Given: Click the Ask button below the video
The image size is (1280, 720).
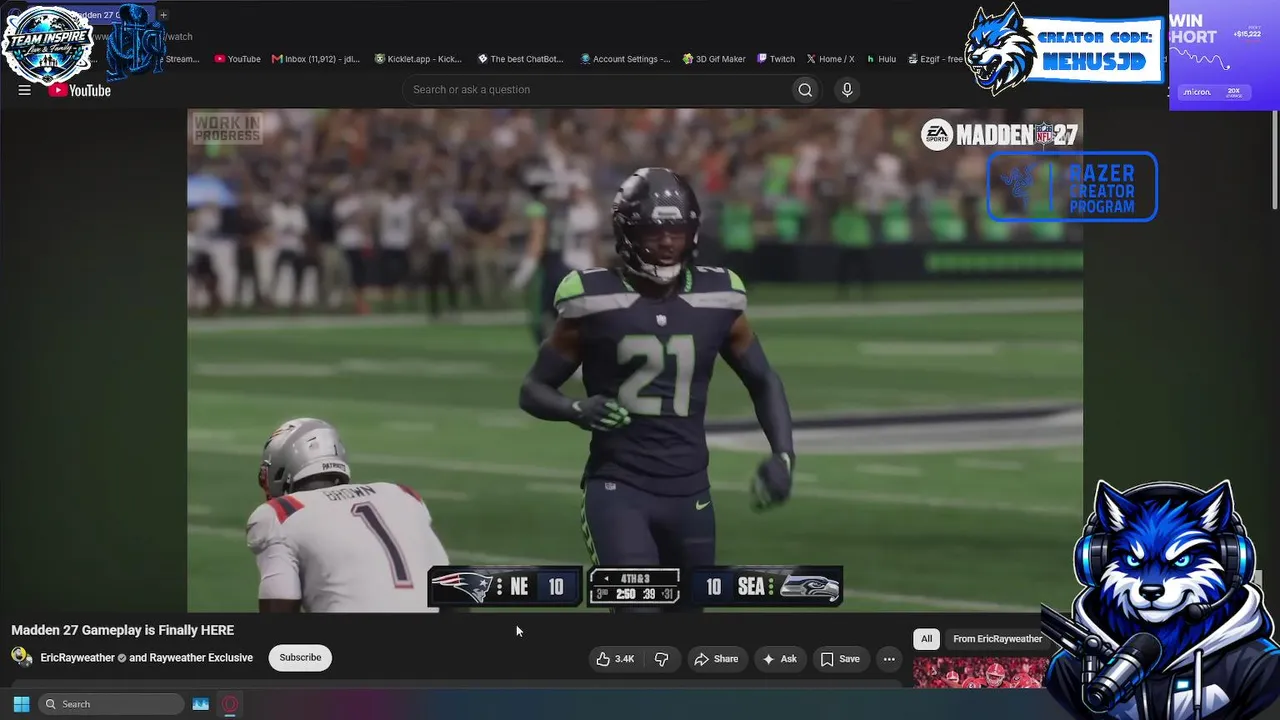Looking at the screenshot, I should coord(780,659).
